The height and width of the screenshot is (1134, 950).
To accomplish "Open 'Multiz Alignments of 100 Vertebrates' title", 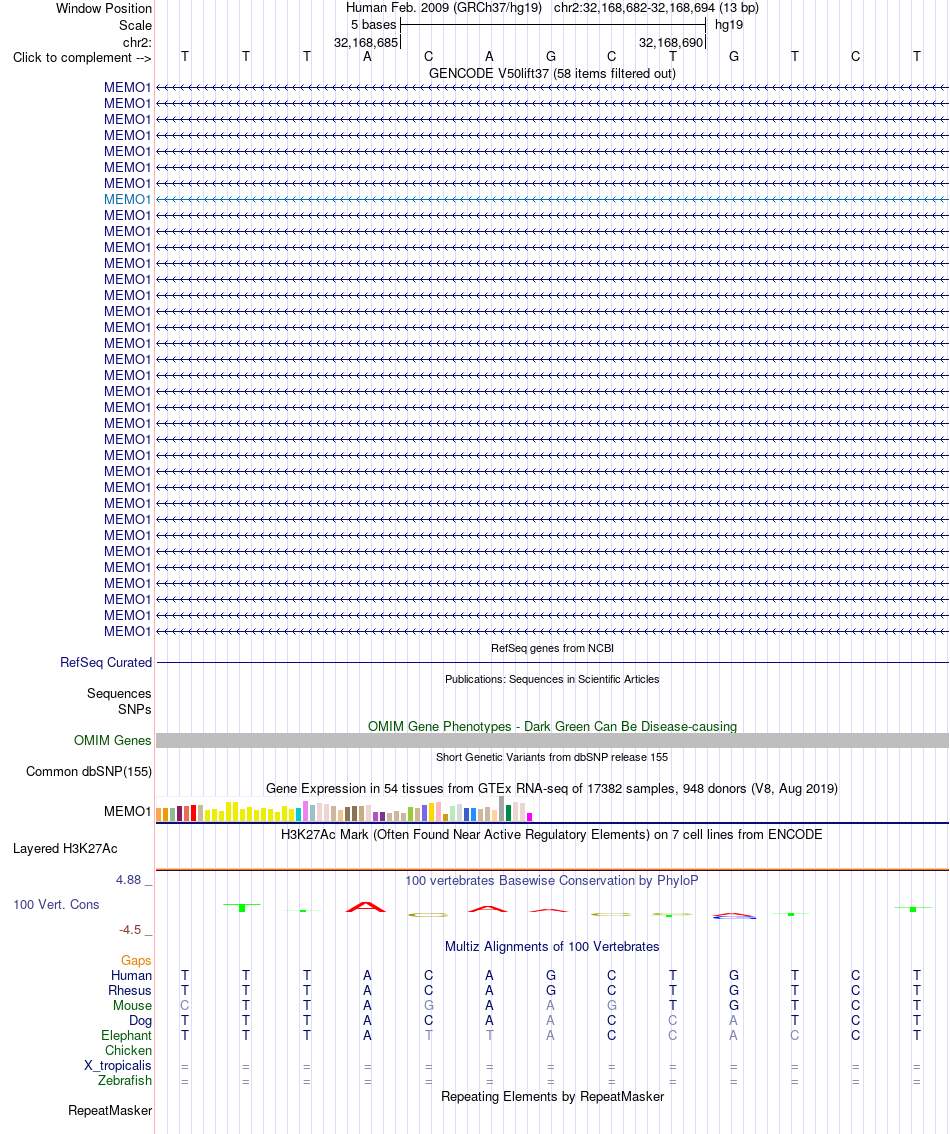I will tap(552, 947).
